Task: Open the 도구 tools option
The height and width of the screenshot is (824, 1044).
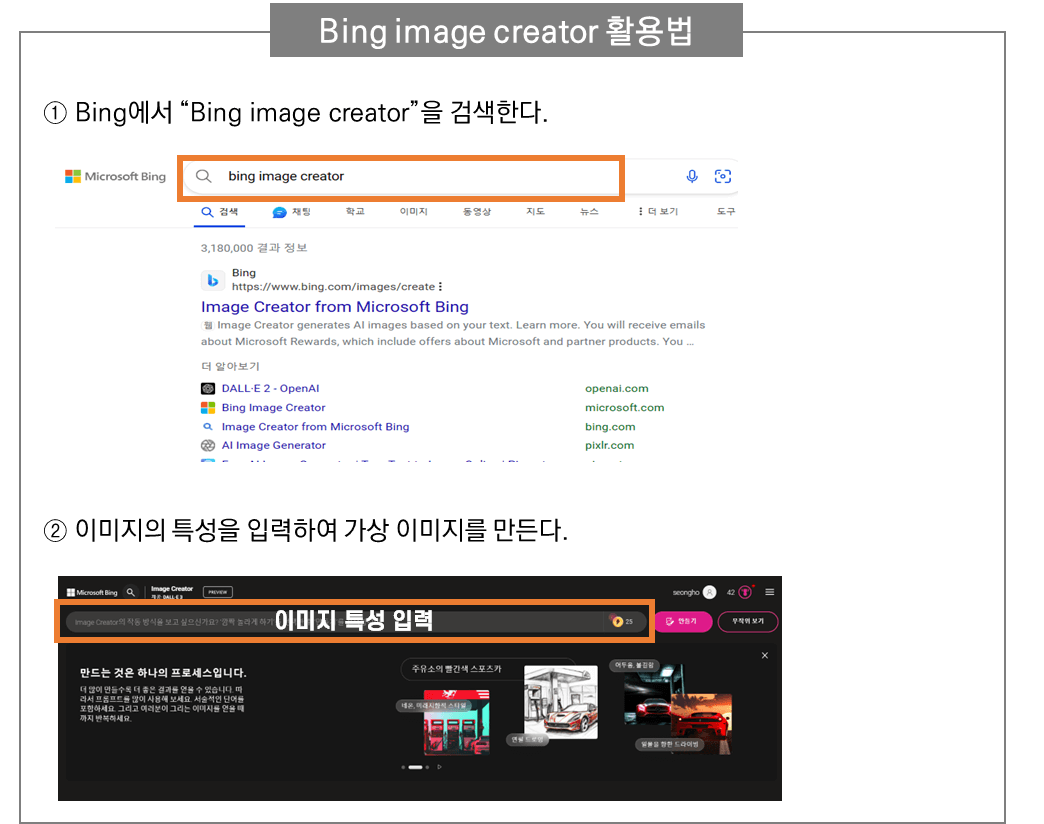Action: tap(726, 211)
